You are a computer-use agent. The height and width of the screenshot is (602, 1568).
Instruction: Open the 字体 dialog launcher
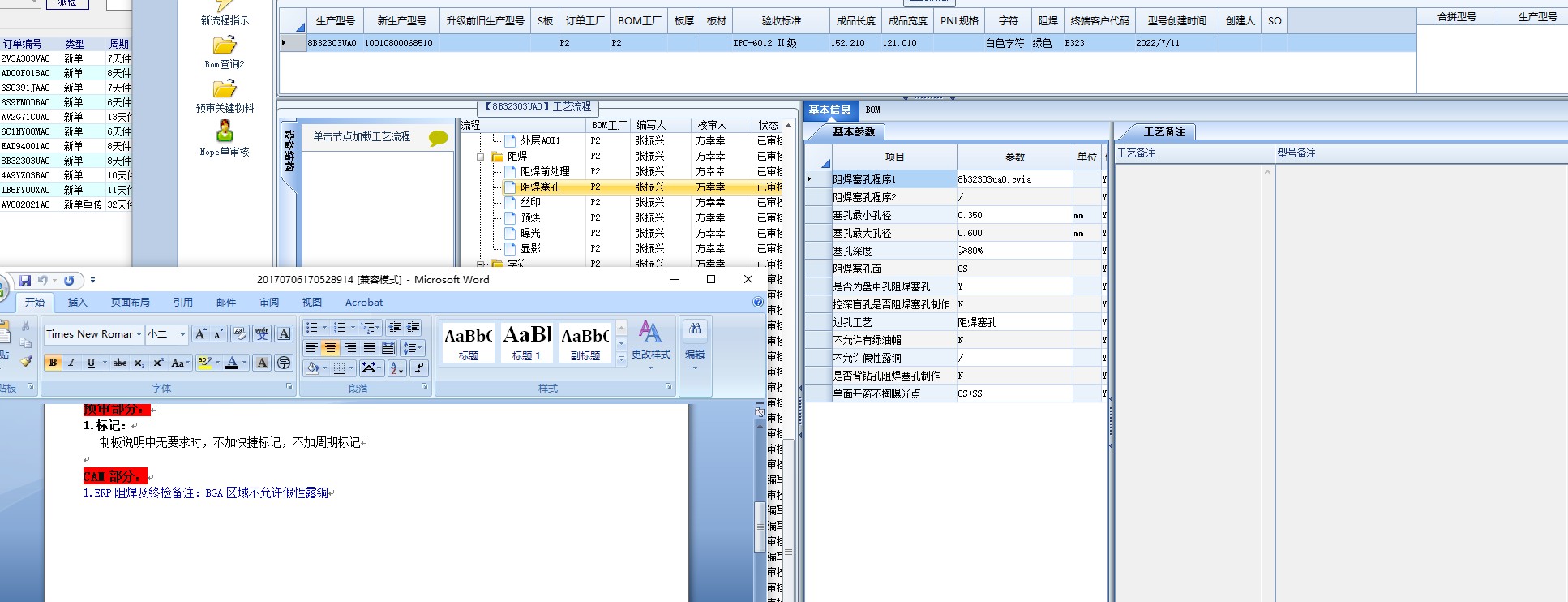[x=289, y=387]
